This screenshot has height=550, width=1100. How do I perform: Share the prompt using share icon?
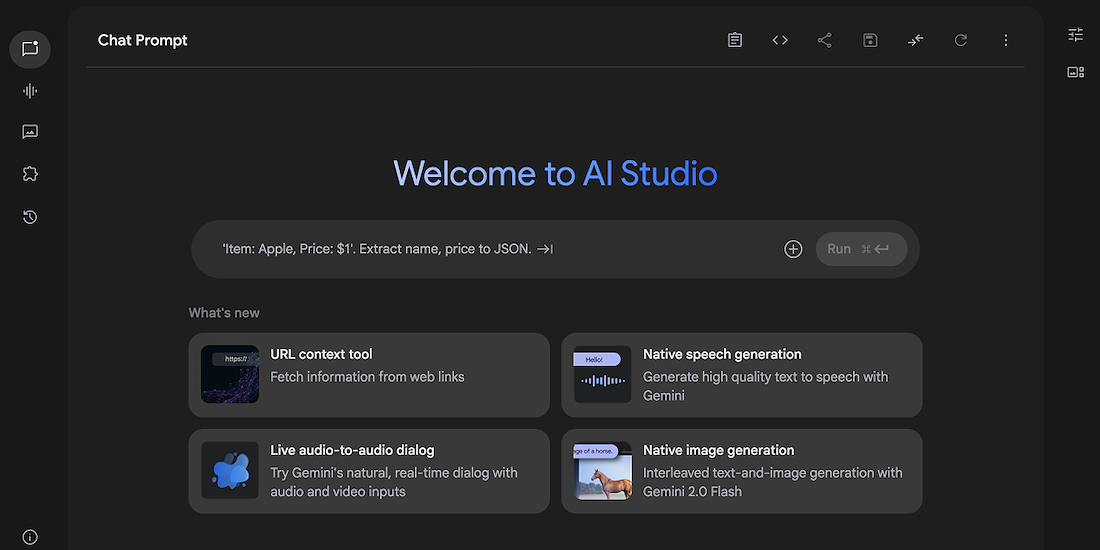[825, 40]
